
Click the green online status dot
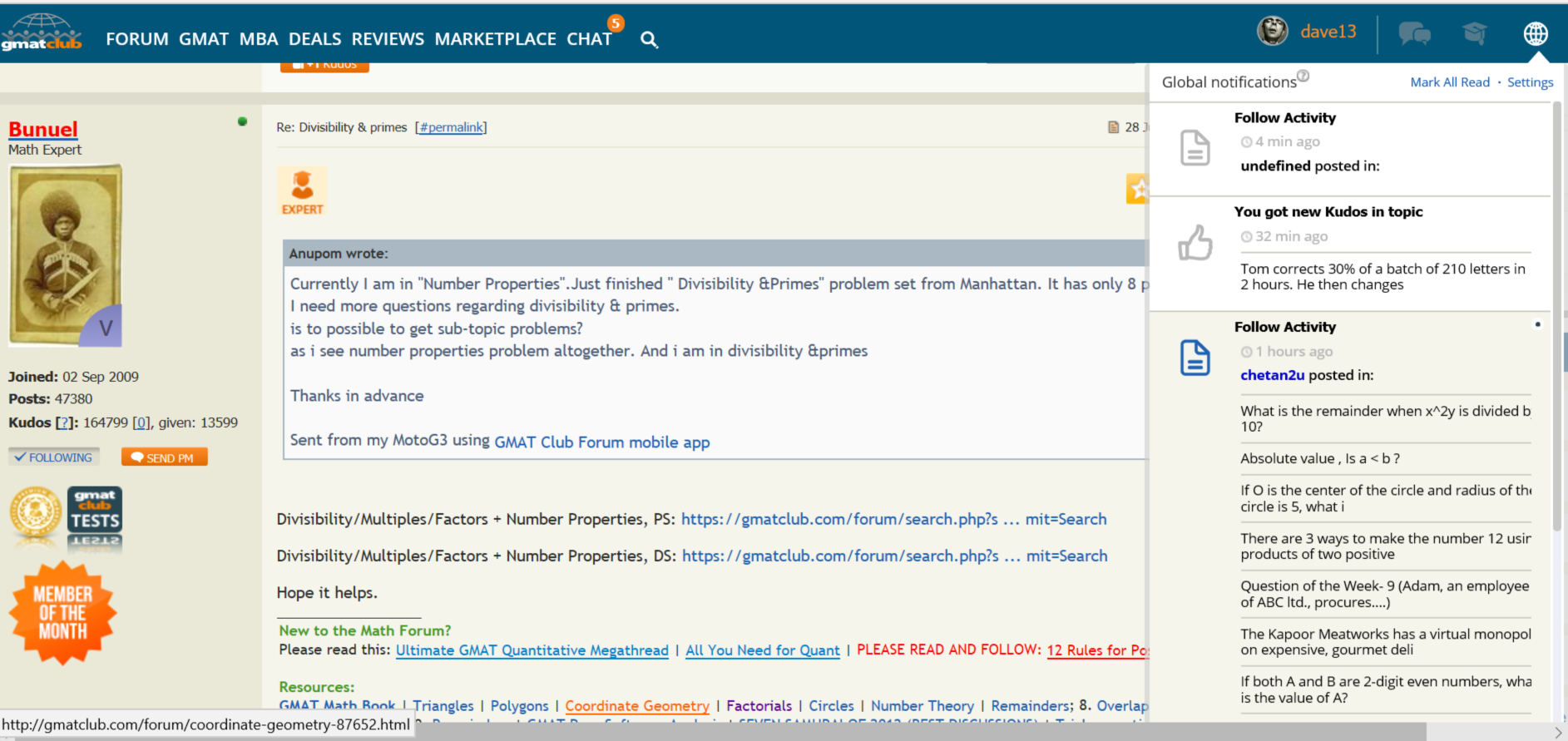pos(242,121)
